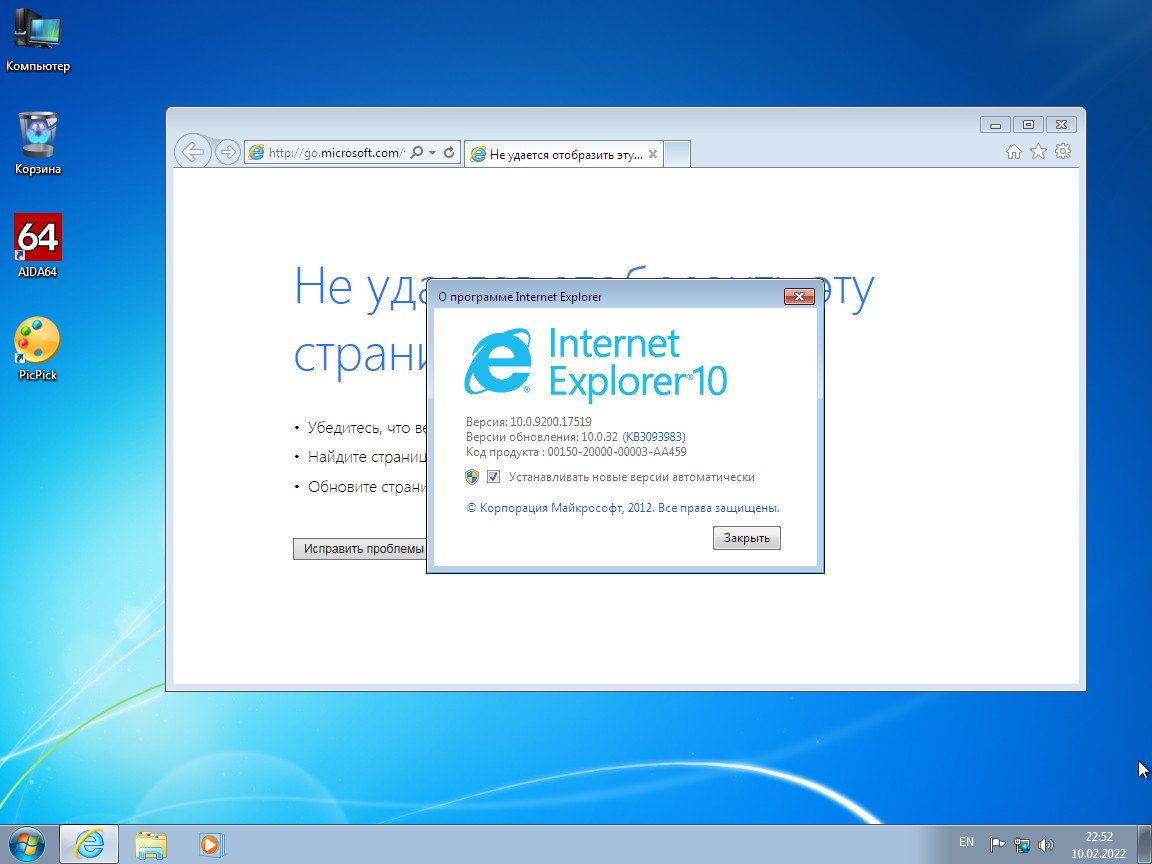Click the 'Обновите страни' bullet text

coord(367,486)
